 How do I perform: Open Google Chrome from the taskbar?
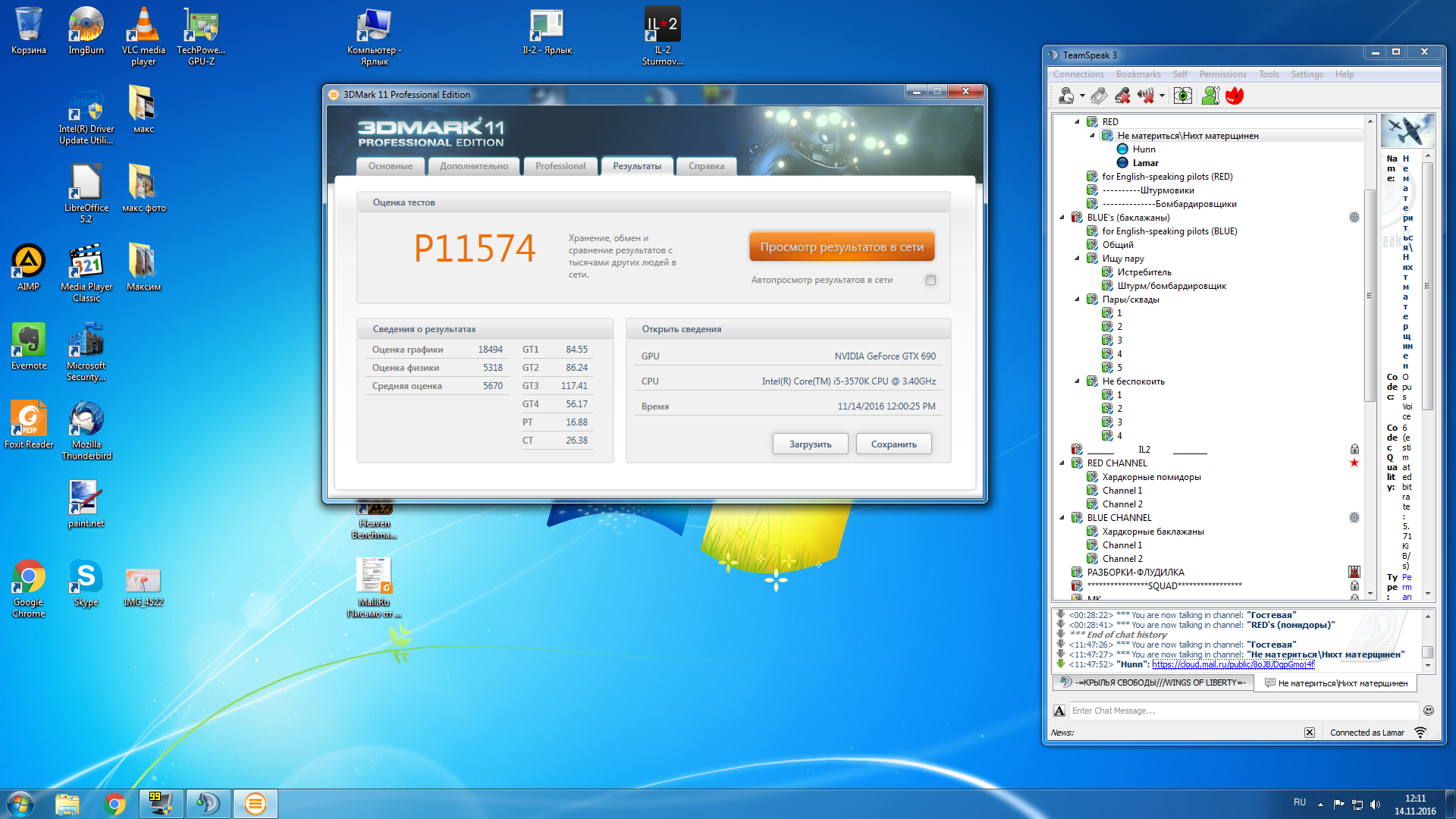(115, 804)
